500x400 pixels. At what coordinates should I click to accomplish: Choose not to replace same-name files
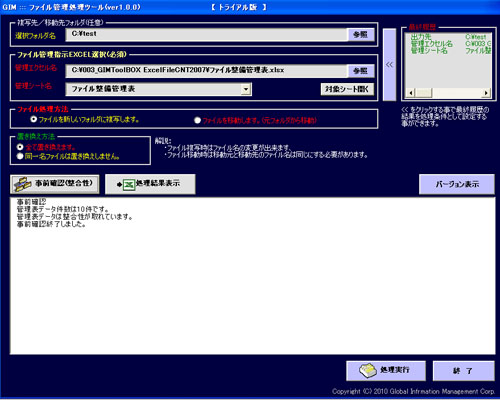(20, 156)
